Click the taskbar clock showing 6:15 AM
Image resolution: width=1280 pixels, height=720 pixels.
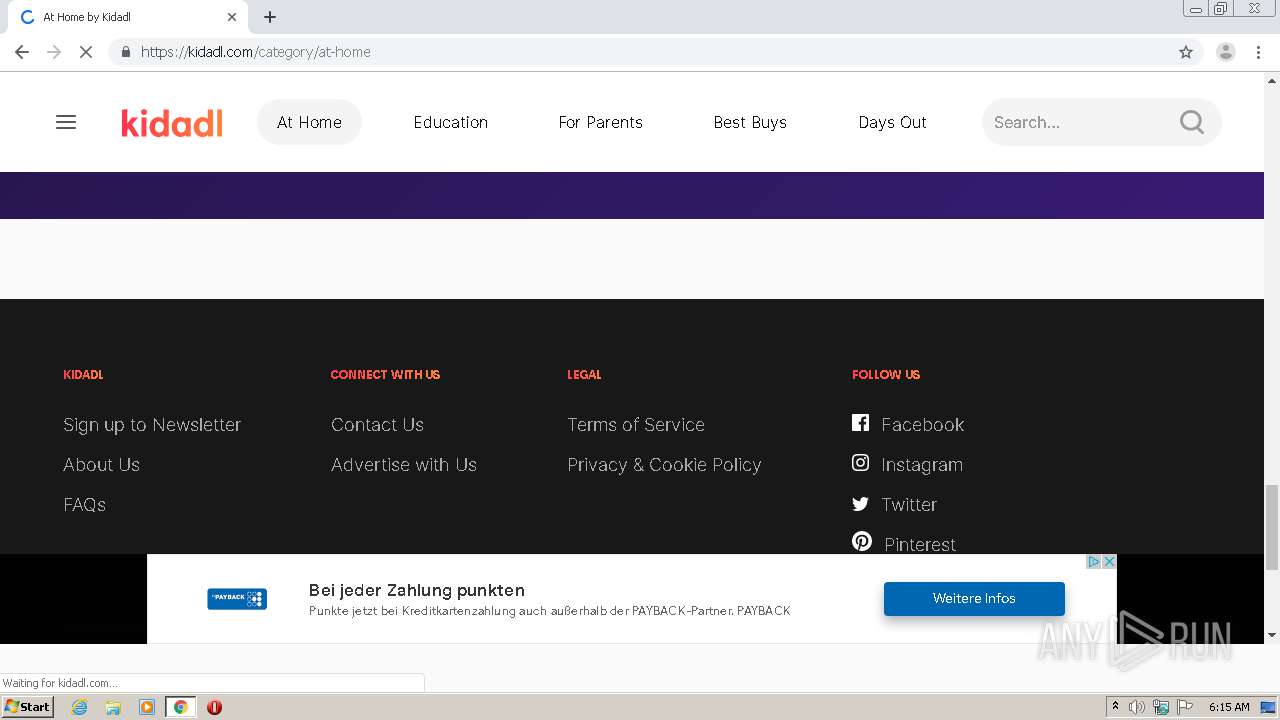1229,707
